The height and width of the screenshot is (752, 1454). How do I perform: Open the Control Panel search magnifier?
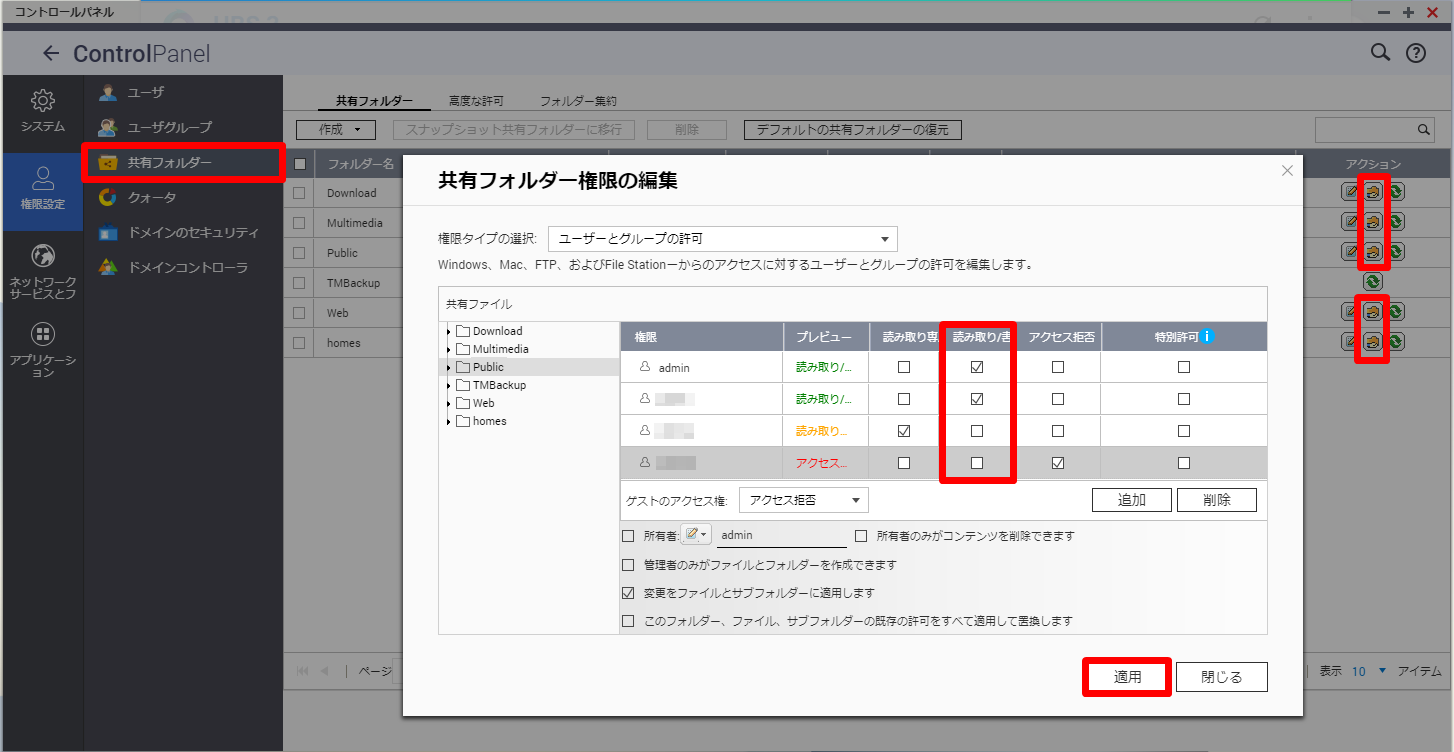pos(1380,53)
